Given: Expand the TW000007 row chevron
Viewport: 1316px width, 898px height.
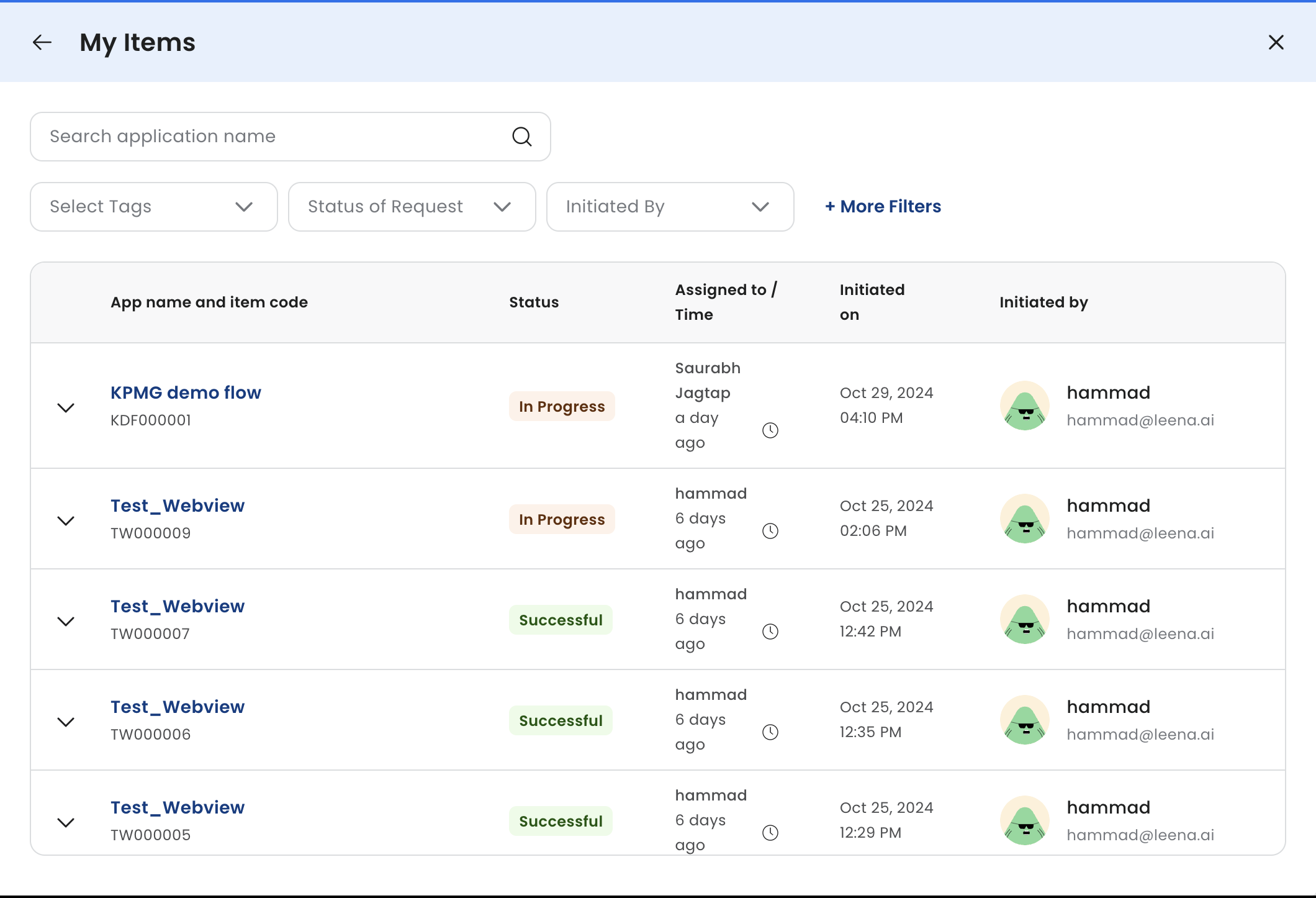Looking at the screenshot, I should [66, 621].
